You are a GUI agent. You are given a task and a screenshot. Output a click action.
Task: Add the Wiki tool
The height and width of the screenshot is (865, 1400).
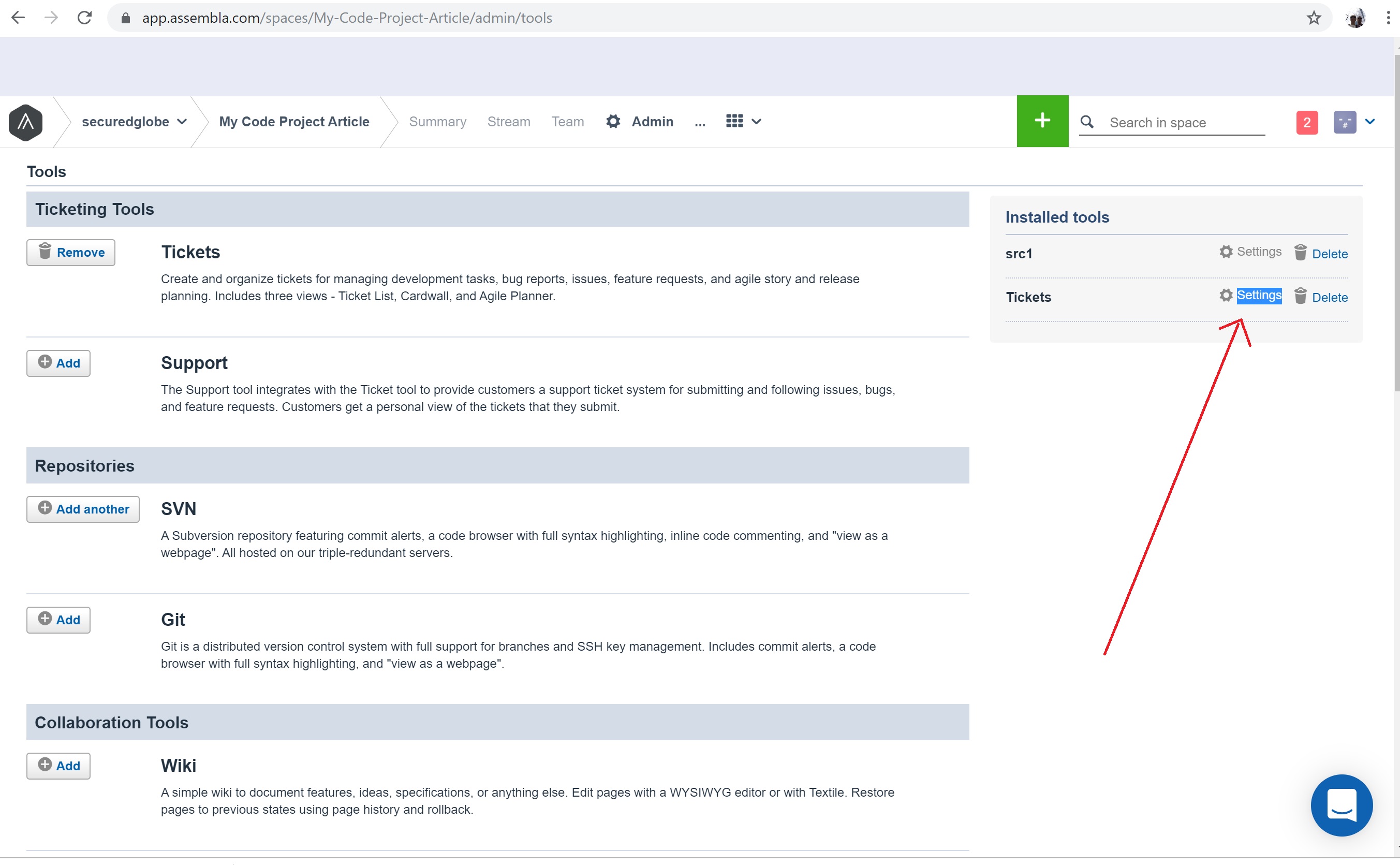point(58,766)
